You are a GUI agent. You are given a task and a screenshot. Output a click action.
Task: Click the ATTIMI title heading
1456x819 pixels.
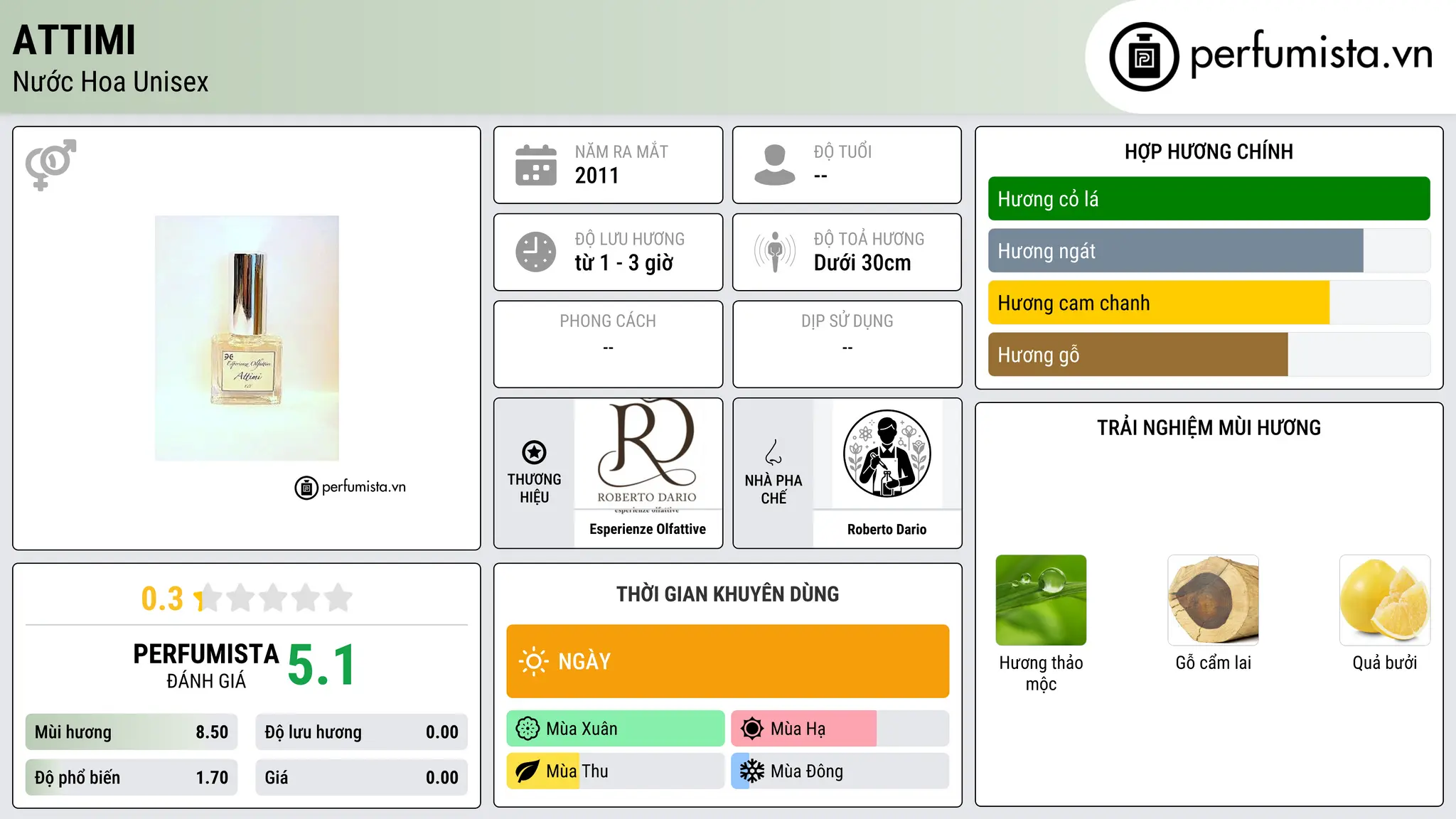click(x=74, y=40)
